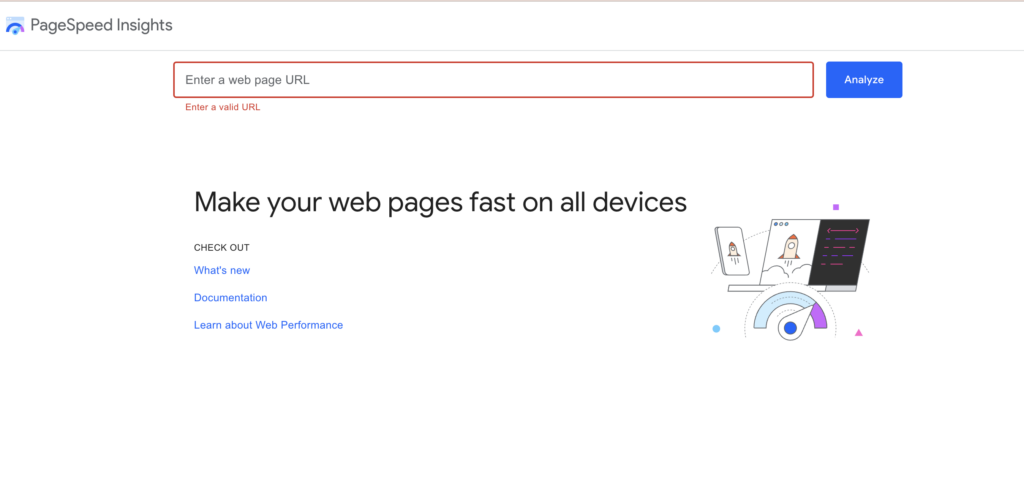Screen dimensions: 1024x487
Task: Select the 'Enter a valid URL' error text
Action: click(223, 107)
